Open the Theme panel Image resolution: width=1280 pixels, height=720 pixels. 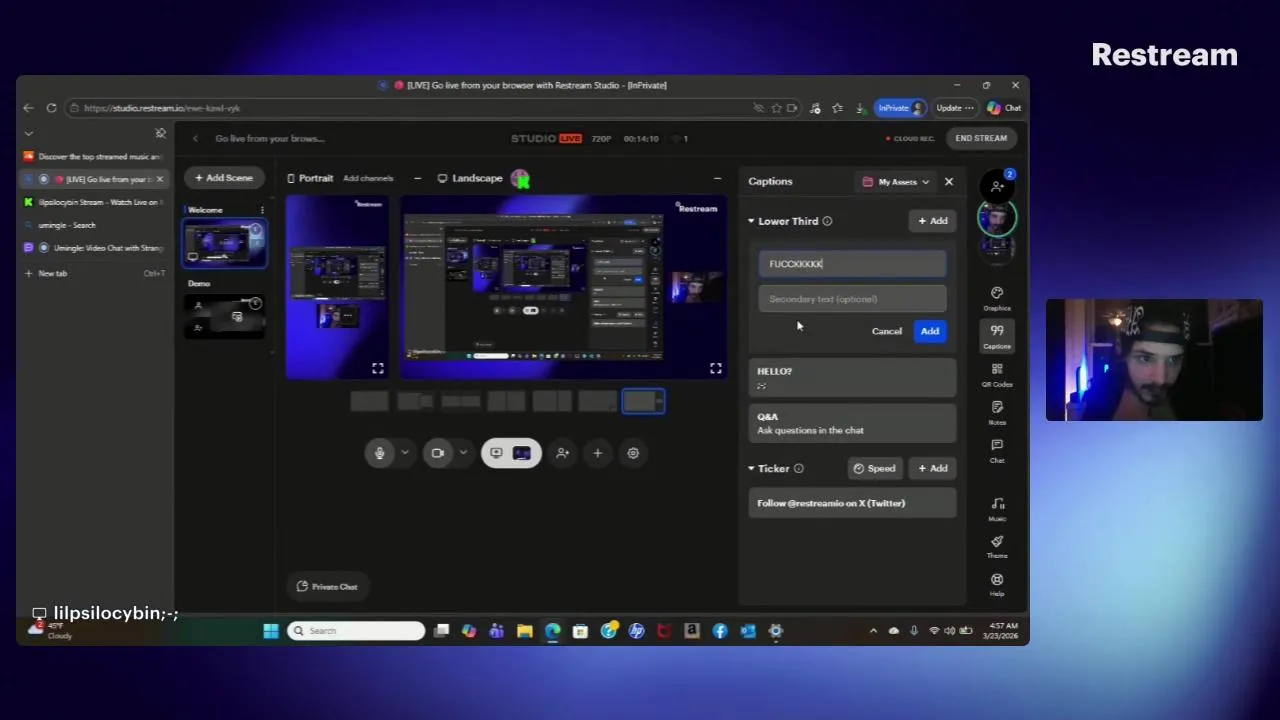pos(997,546)
